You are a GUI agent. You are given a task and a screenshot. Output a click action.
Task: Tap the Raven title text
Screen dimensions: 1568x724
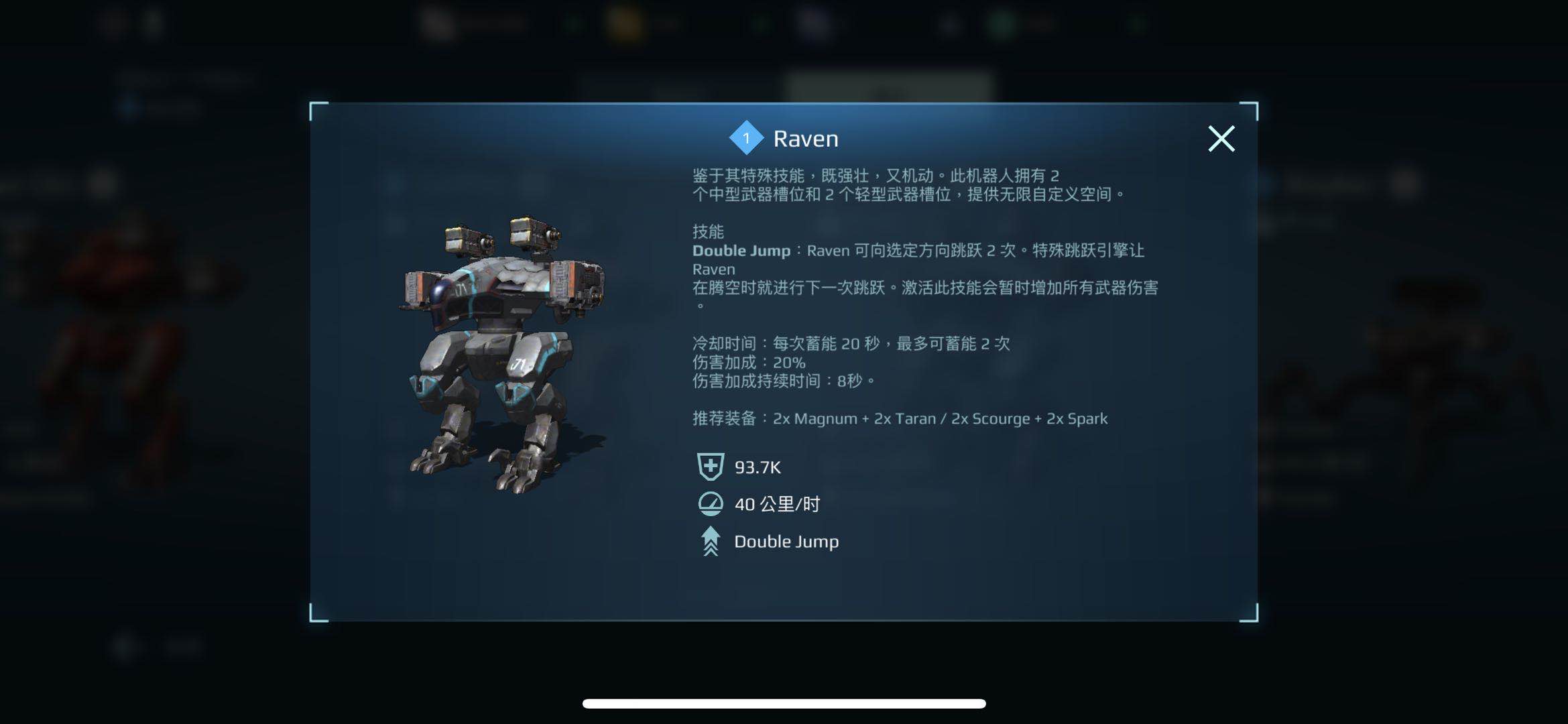coord(806,139)
